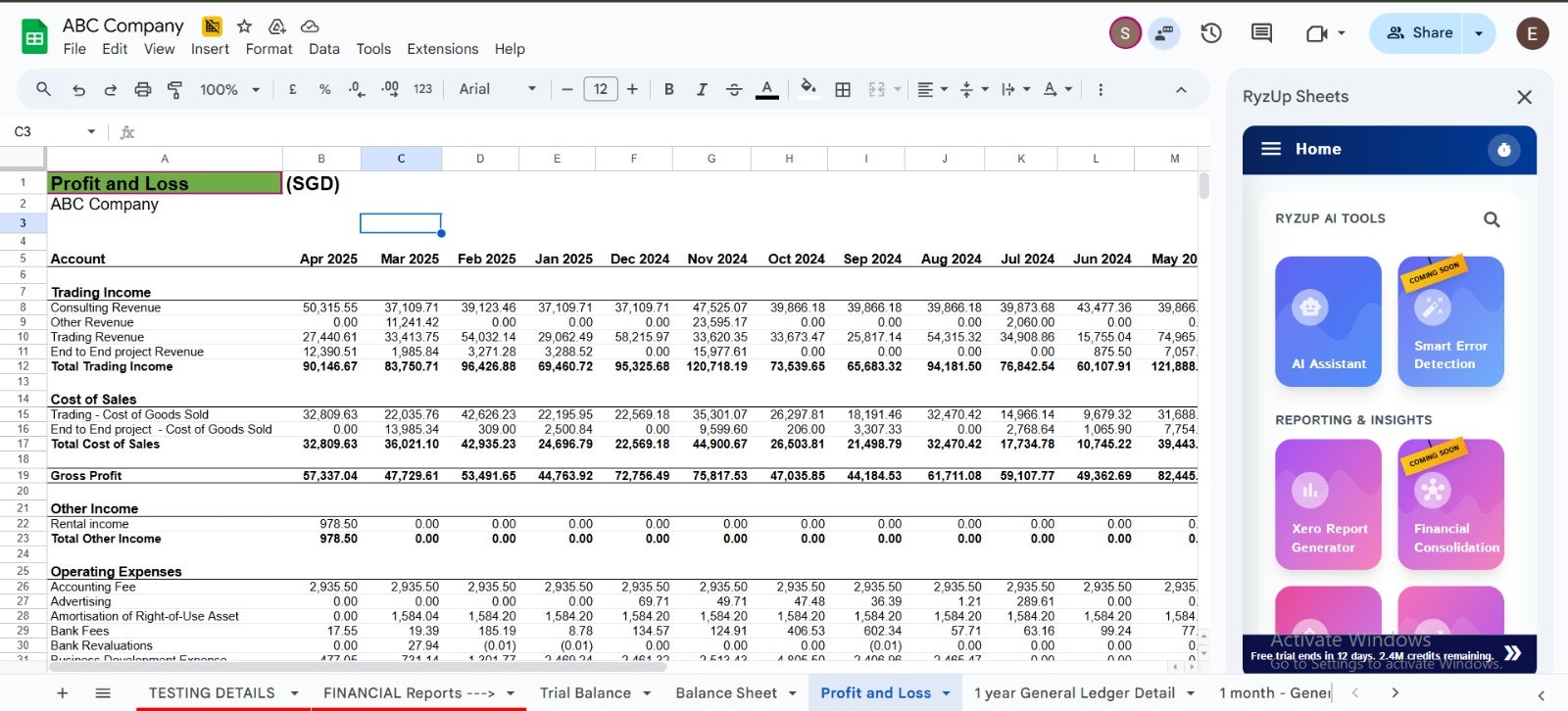The image size is (1568, 711).
Task: Open the Arial font dropdown
Action: click(498, 89)
